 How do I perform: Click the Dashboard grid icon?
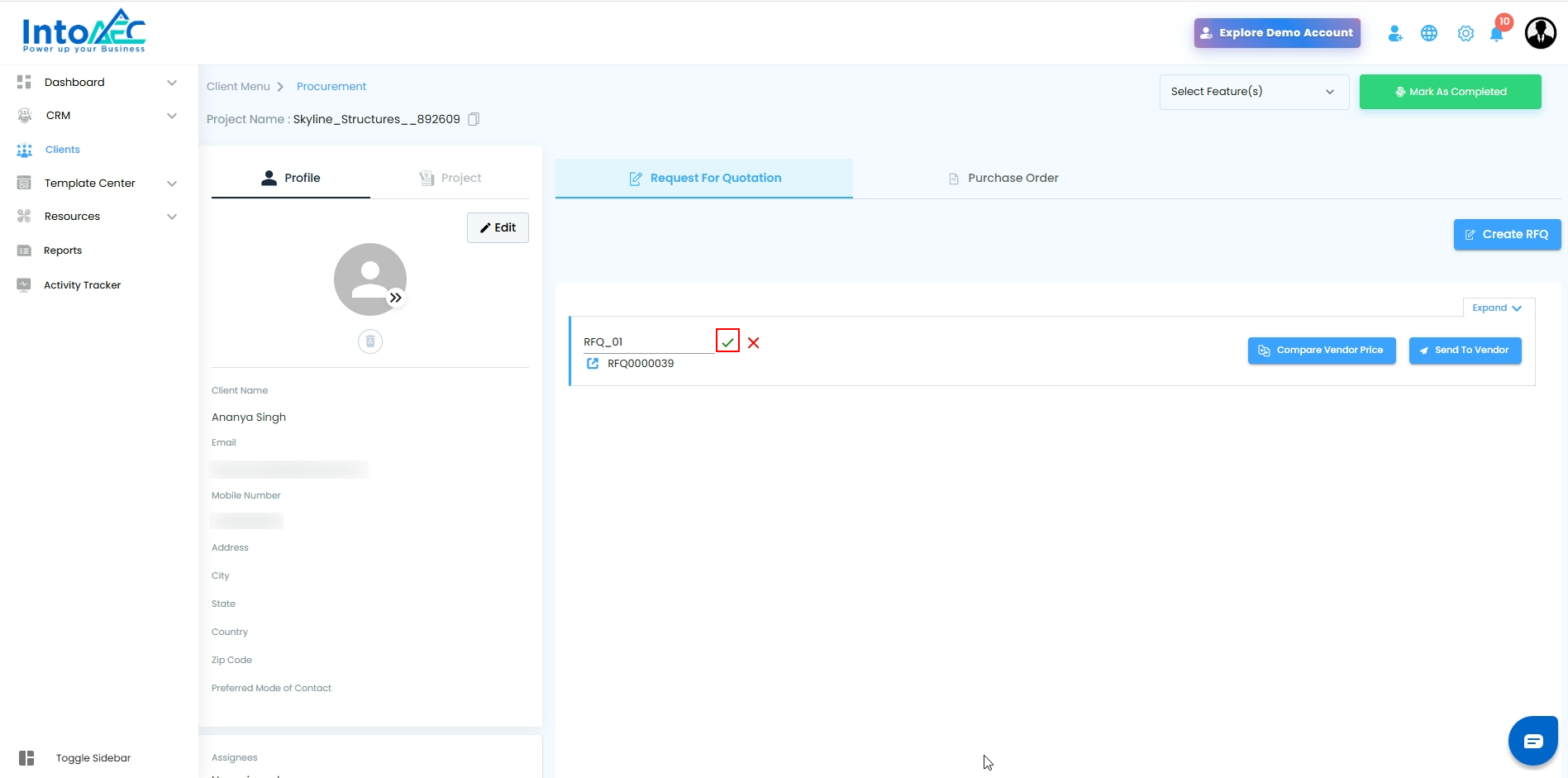24,82
